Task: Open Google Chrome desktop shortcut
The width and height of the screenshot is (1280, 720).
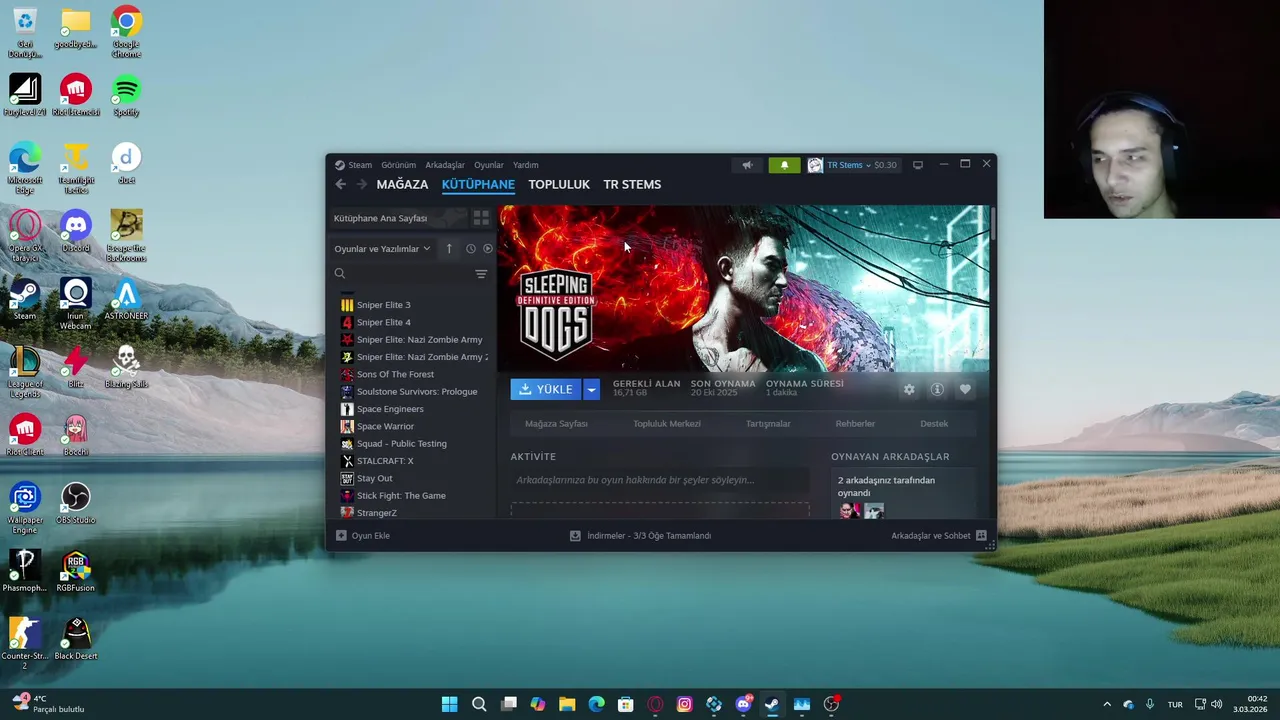Action: (x=126, y=33)
